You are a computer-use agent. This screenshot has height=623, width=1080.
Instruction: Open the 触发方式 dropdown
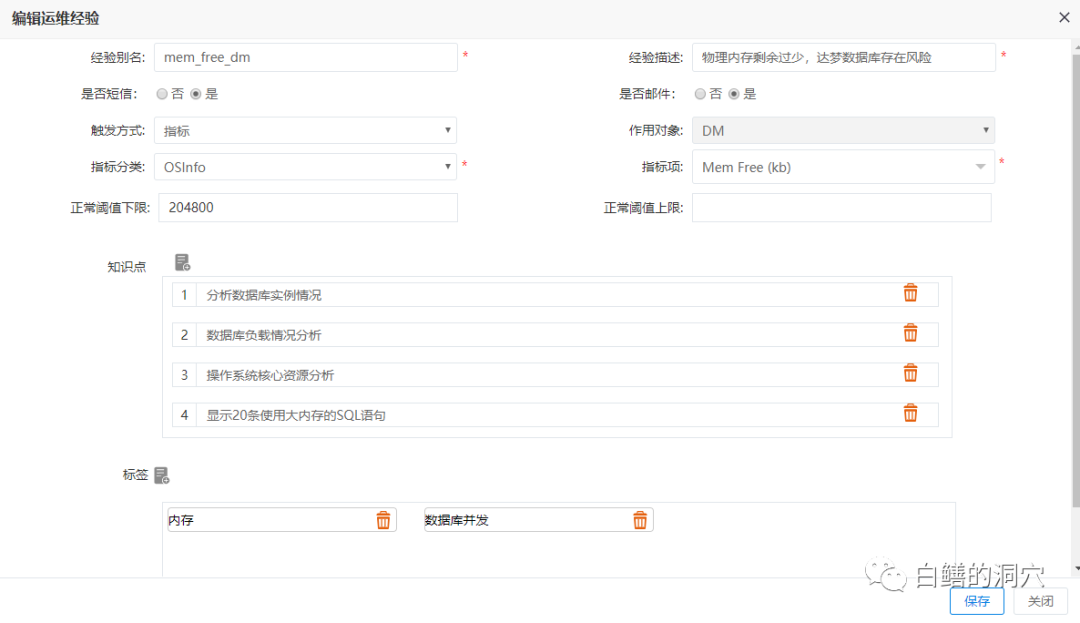305,131
